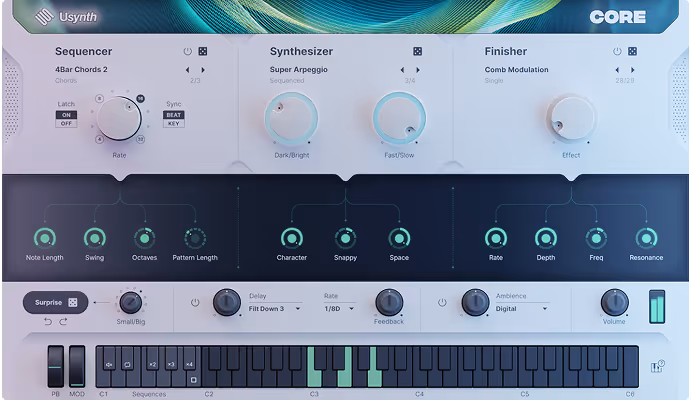This screenshot has height=400, width=691.
Task: Select rate value 4 on Rate dial
Action: [100, 139]
